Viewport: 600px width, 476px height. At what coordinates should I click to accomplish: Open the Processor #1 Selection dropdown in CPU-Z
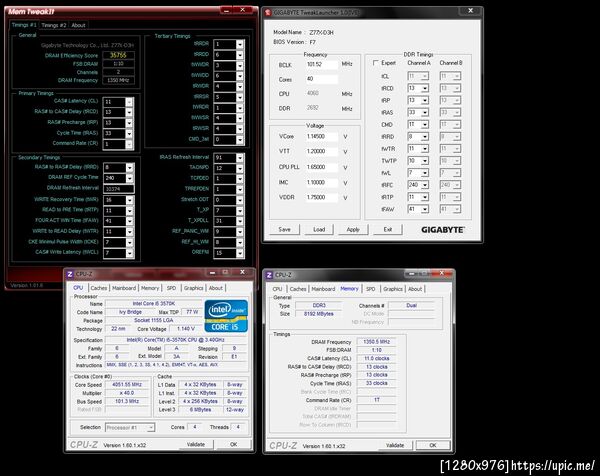(151, 427)
